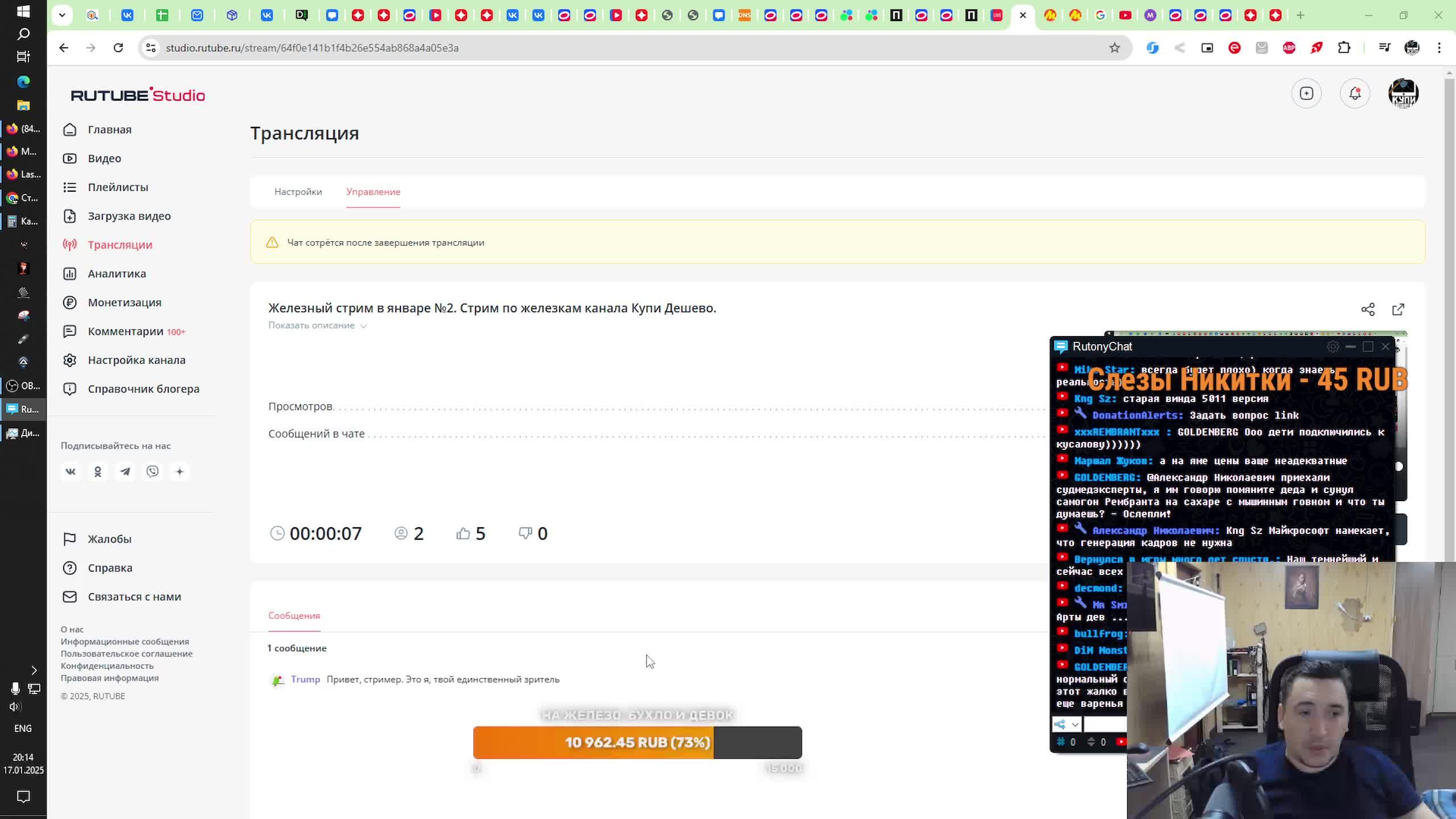Screen dimensions: 1456x819
Task: Open the notifications bell
Action: coord(1355,93)
